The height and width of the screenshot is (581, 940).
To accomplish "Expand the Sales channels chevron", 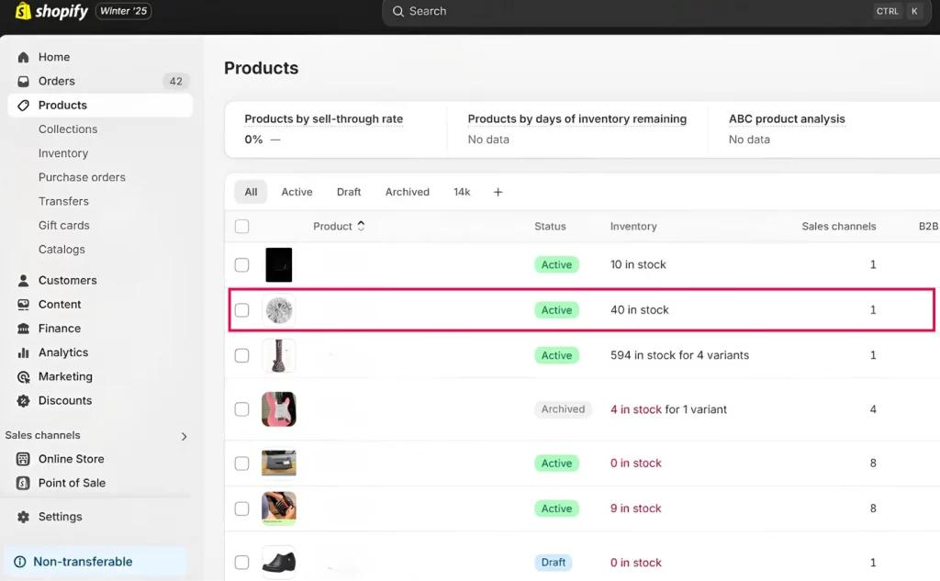I will 184,436.
